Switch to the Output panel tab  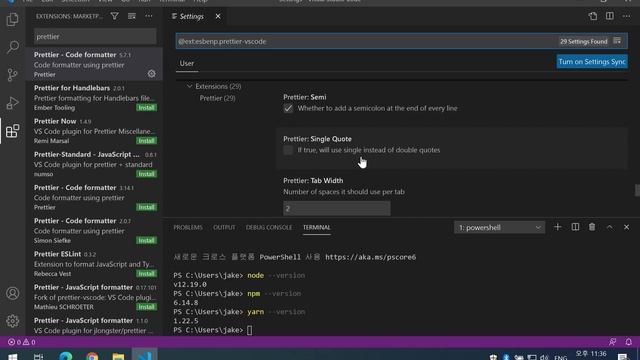click(x=224, y=227)
